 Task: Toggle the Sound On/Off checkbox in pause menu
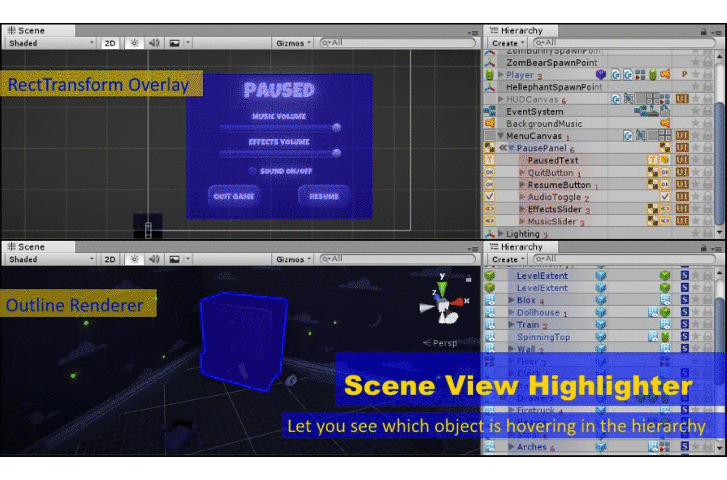252,171
